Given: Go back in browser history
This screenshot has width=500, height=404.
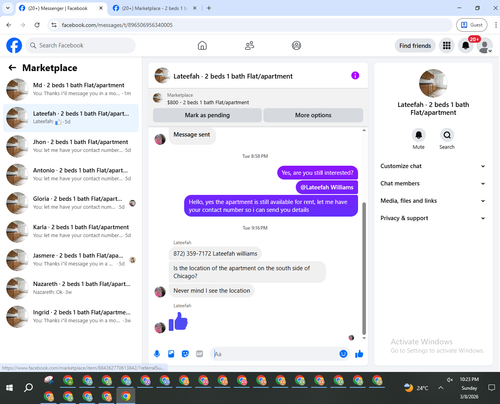Looking at the screenshot, I should point(9,25).
